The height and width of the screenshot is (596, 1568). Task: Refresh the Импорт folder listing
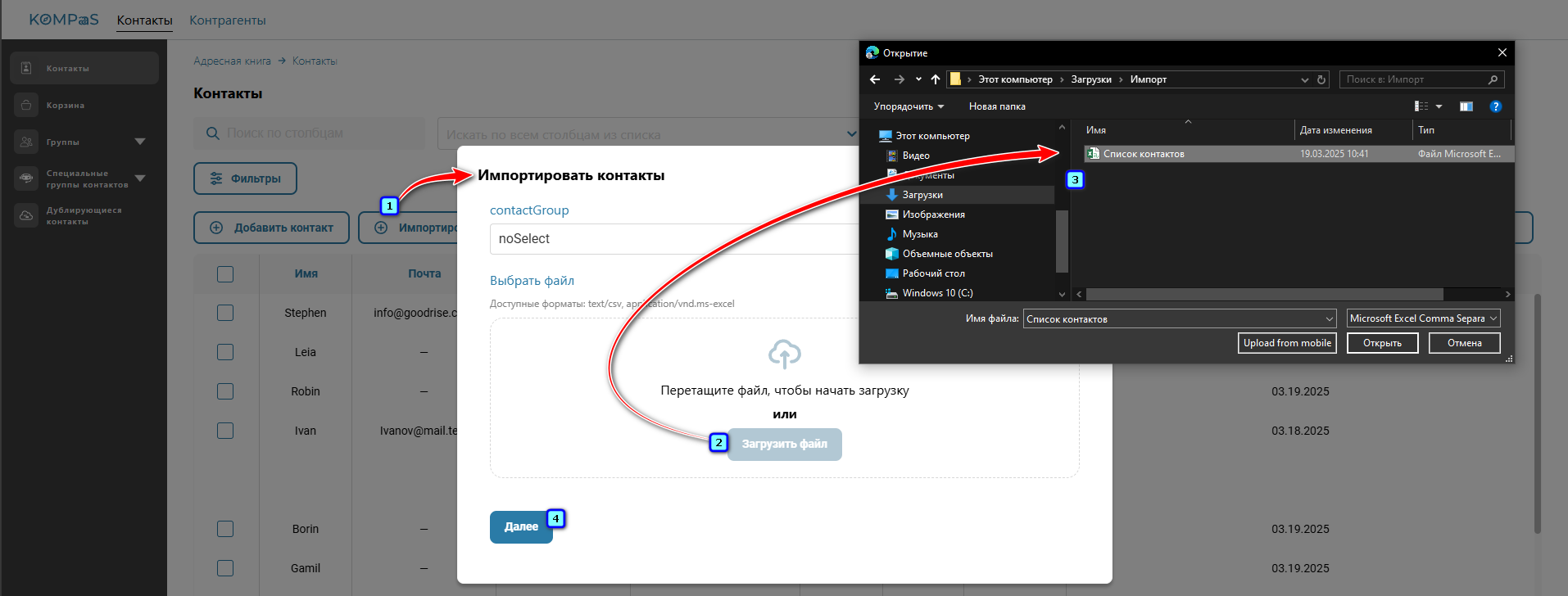tap(1321, 79)
